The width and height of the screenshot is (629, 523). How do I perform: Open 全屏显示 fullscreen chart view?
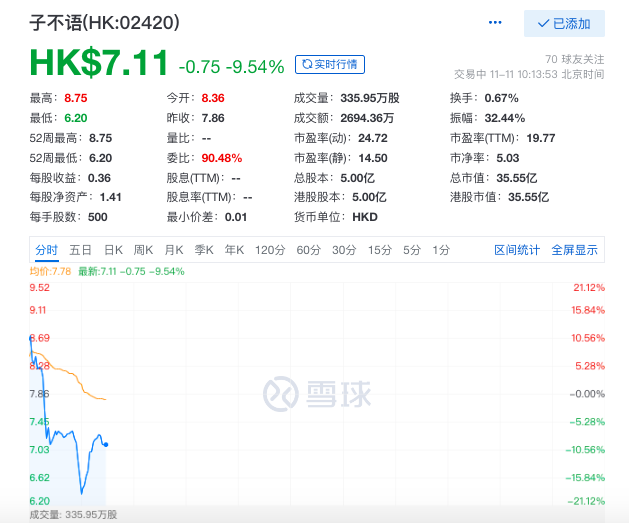tap(574, 250)
